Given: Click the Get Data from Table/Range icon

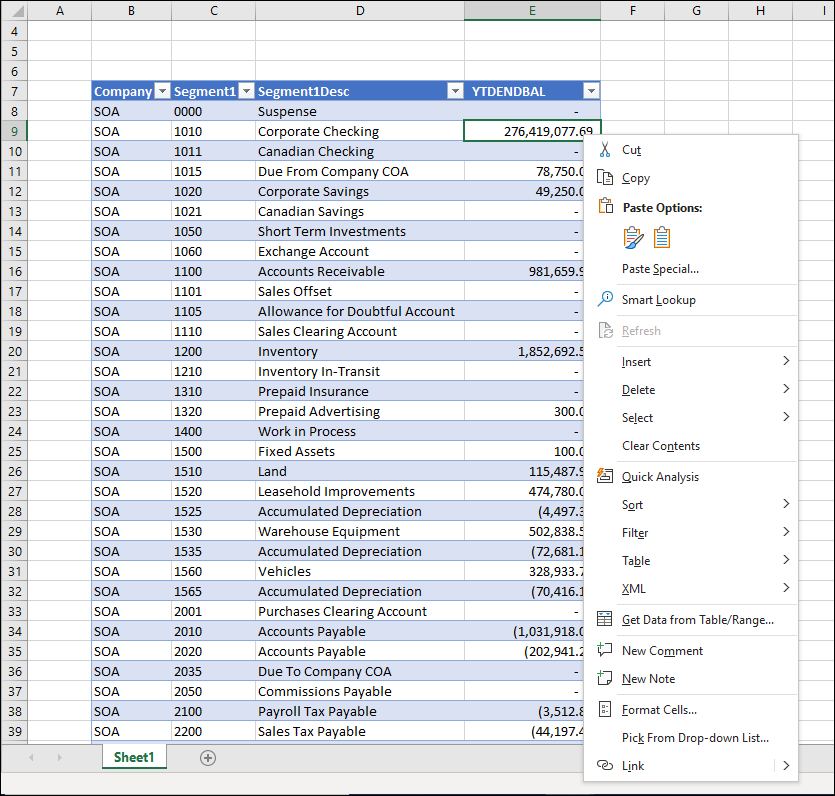Looking at the screenshot, I should [x=605, y=619].
